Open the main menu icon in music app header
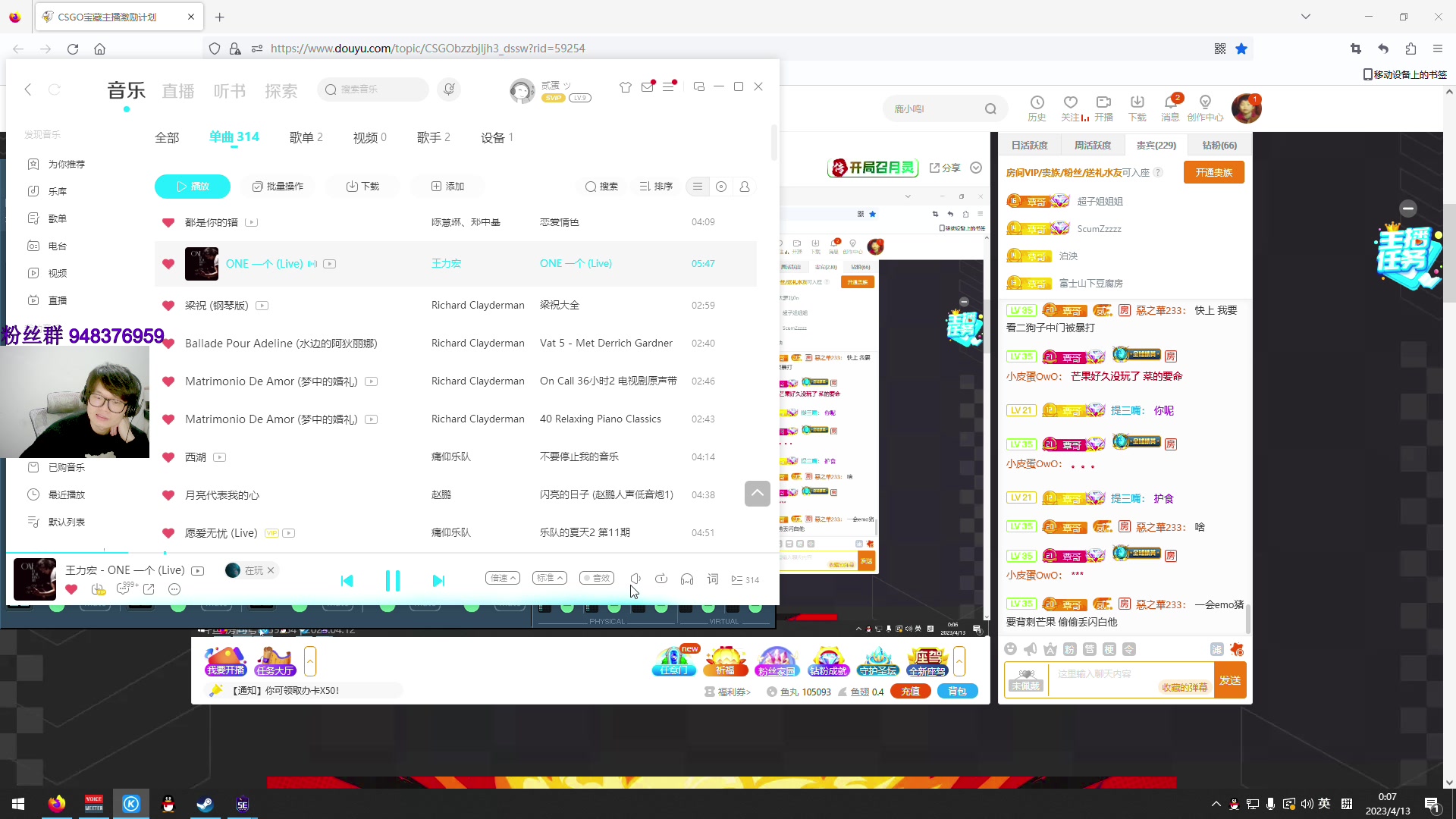Image resolution: width=1456 pixels, height=819 pixels. 669,87
